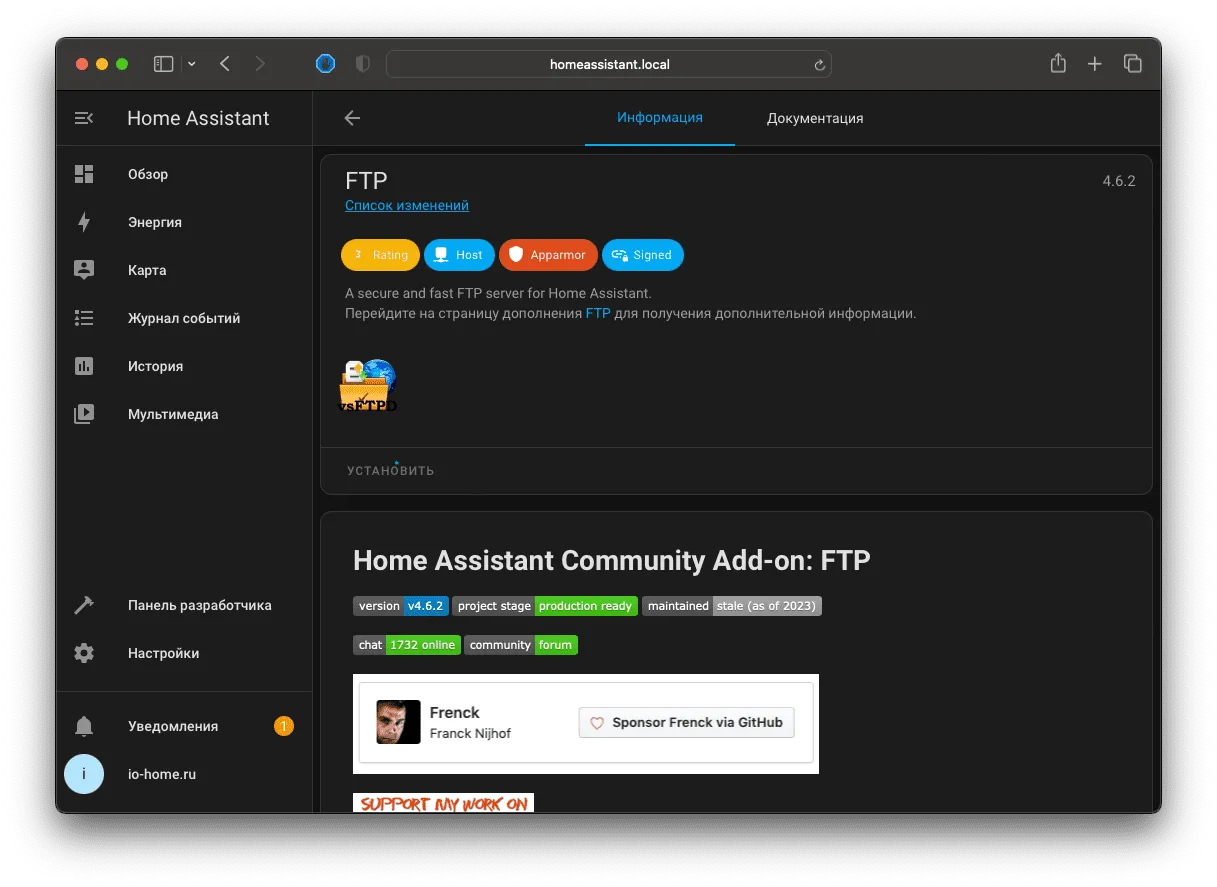Click the Apparmor badge
1217x887 pixels.
pos(548,255)
